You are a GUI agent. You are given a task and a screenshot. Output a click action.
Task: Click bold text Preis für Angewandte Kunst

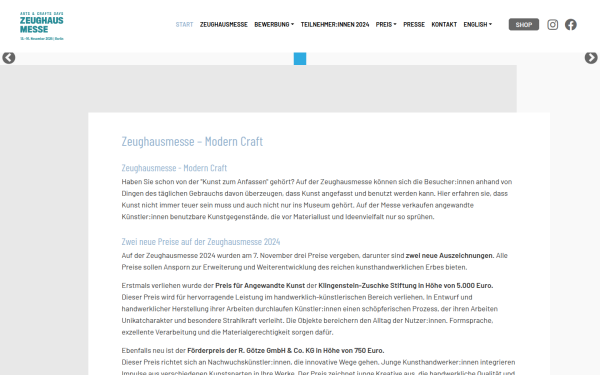pyautogui.click(x=260, y=285)
